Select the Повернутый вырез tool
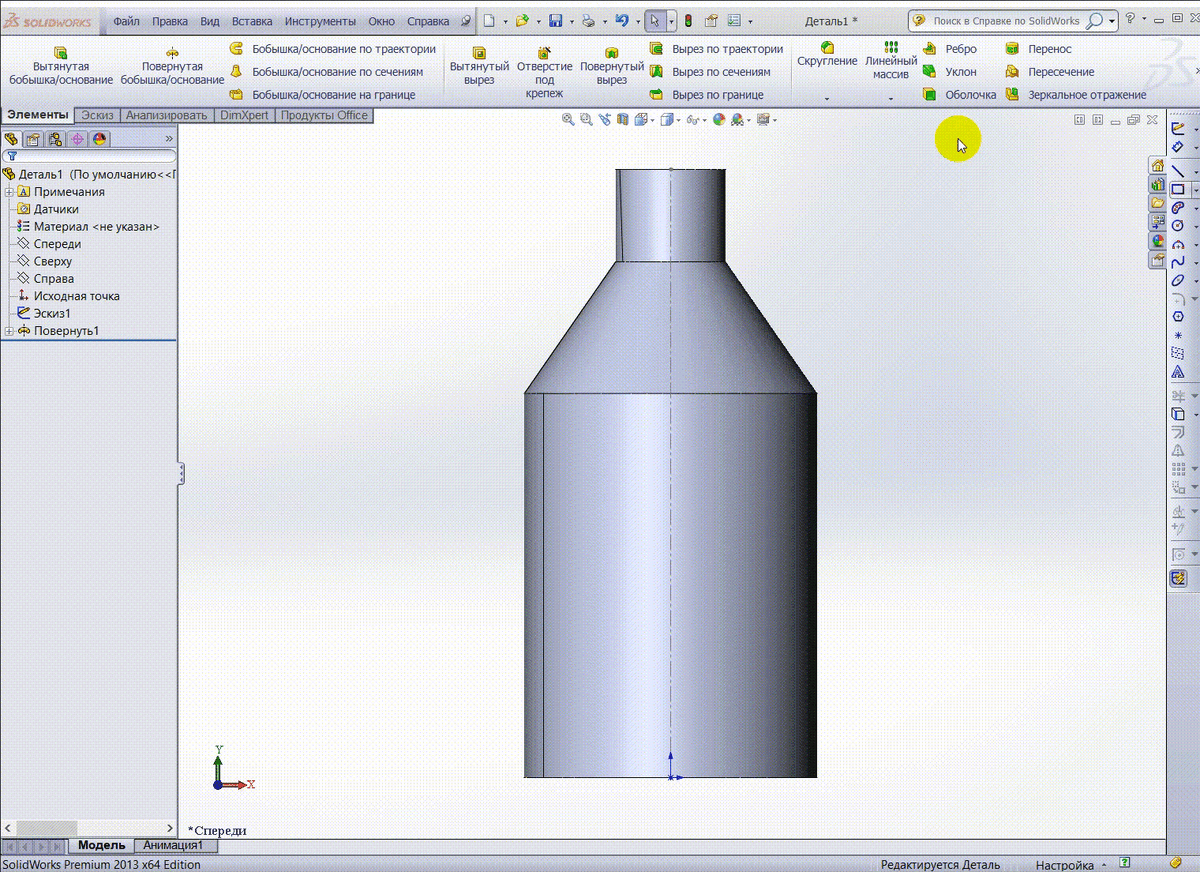Viewport: 1200px width, 872px height. click(611, 66)
